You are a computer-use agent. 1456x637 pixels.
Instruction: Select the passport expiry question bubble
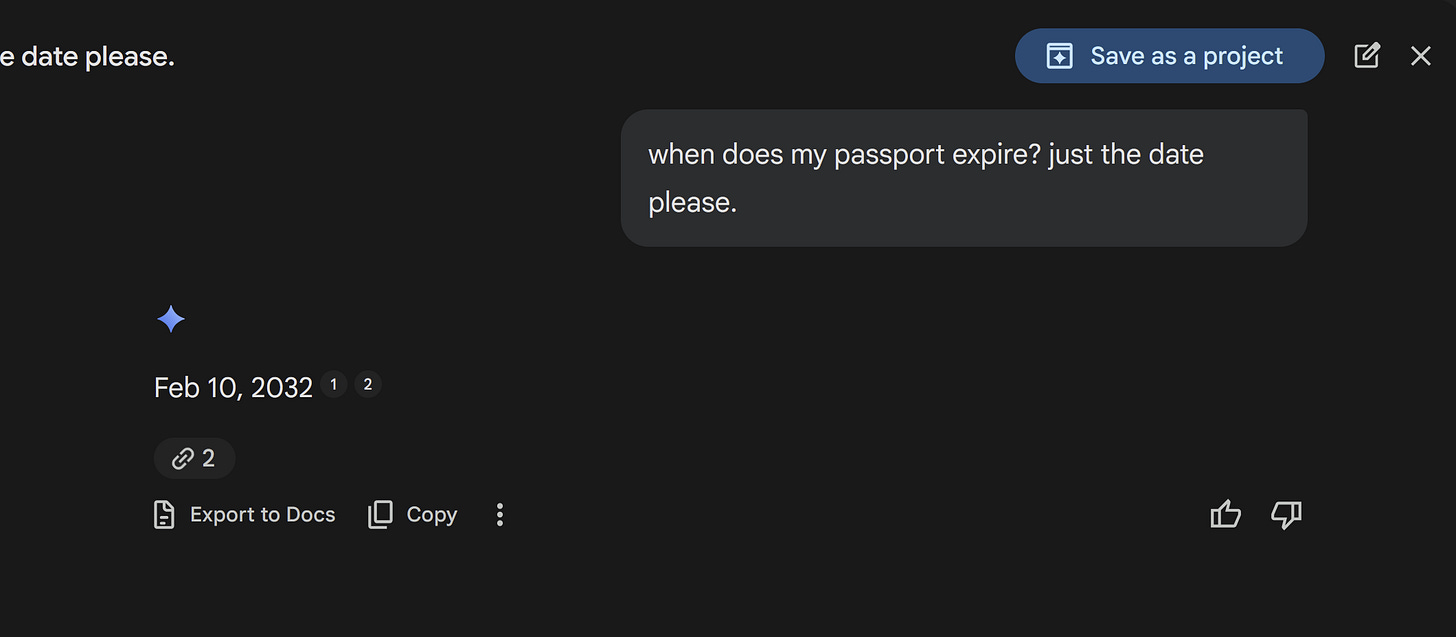[964, 178]
